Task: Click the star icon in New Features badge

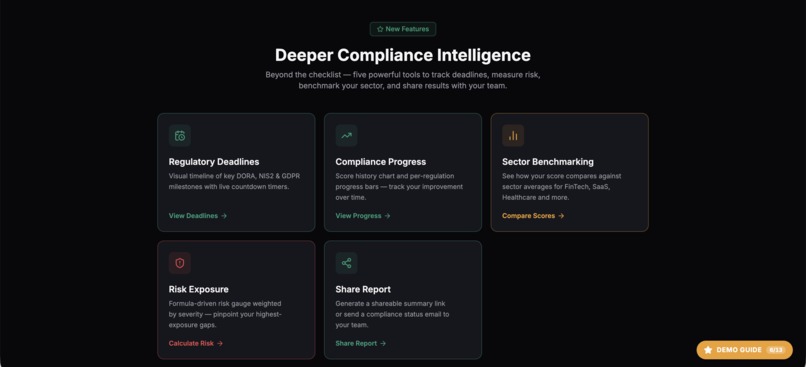Action: coord(380,29)
